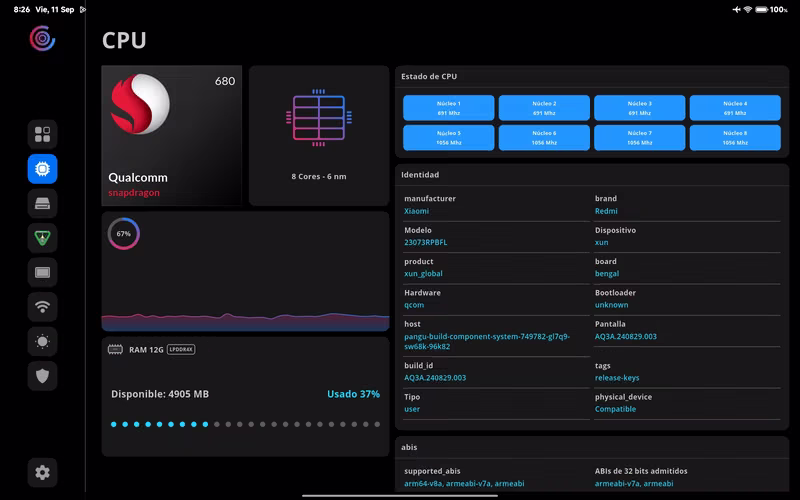The image size is (800, 500).
Task: Click the Wi-Fi icon in status bar
Action: pos(747,9)
